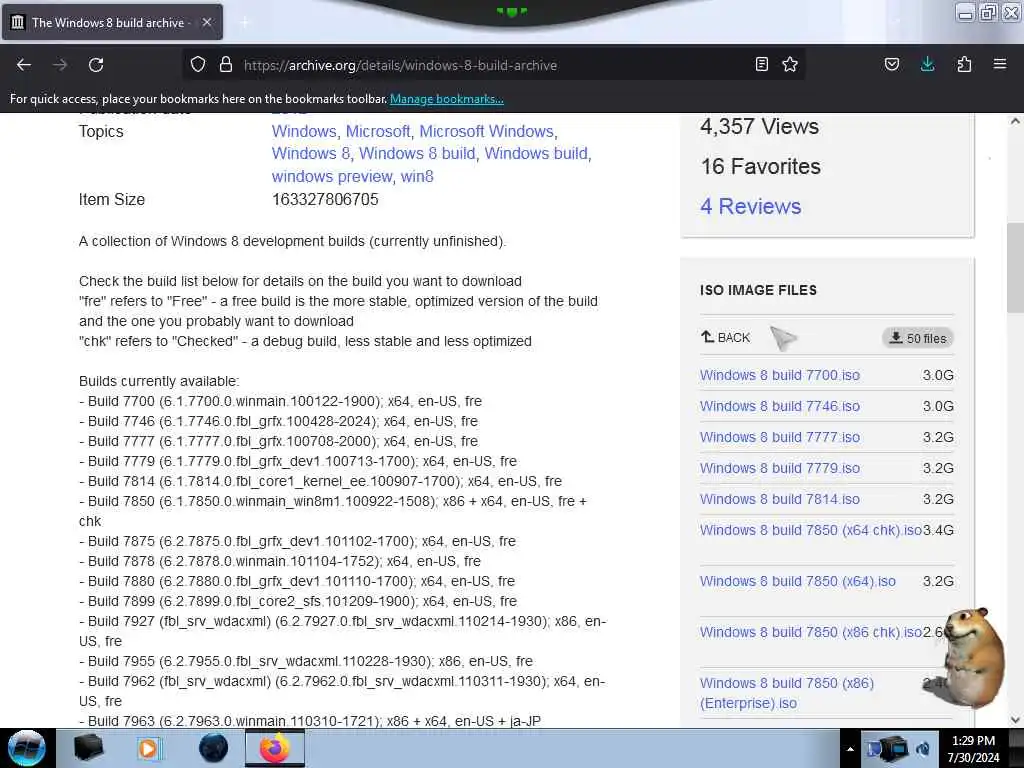Click the volume speaker tray icon

coord(923,749)
